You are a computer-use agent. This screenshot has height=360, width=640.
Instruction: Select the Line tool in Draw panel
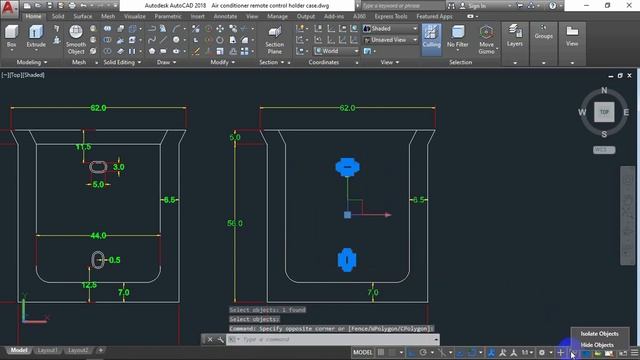[x=164, y=40]
